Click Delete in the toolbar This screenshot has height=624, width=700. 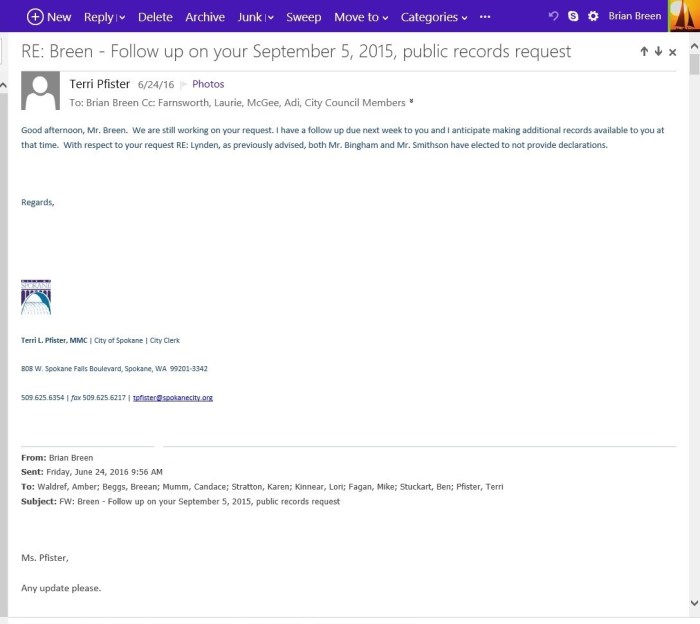tap(155, 17)
